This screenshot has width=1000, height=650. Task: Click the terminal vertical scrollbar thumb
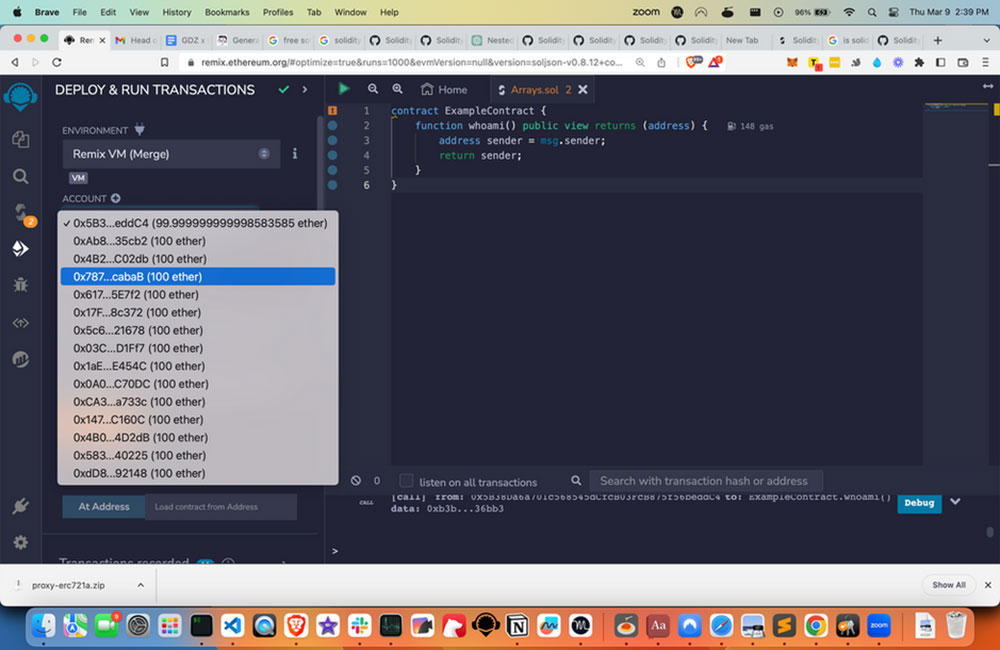[x=990, y=532]
